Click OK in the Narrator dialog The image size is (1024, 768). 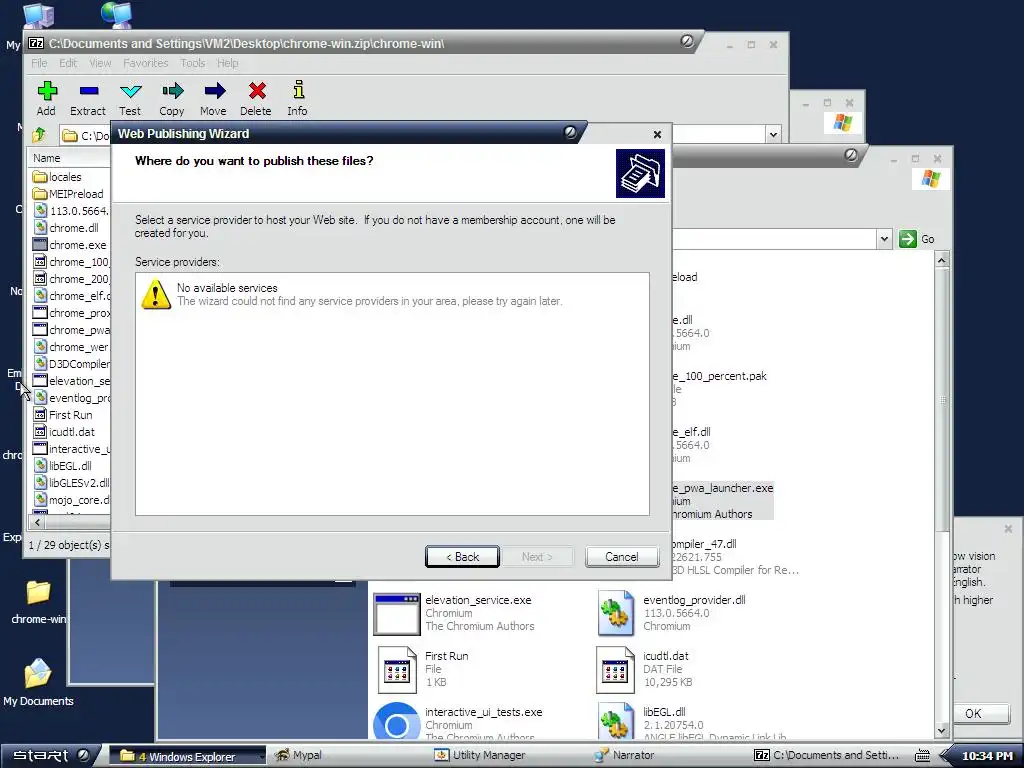click(x=973, y=713)
